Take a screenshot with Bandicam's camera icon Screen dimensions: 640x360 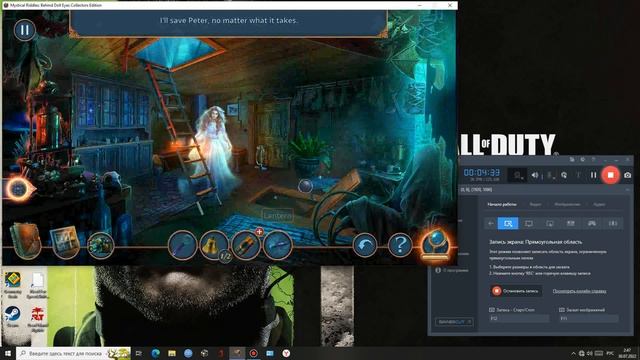pyautogui.click(x=627, y=175)
